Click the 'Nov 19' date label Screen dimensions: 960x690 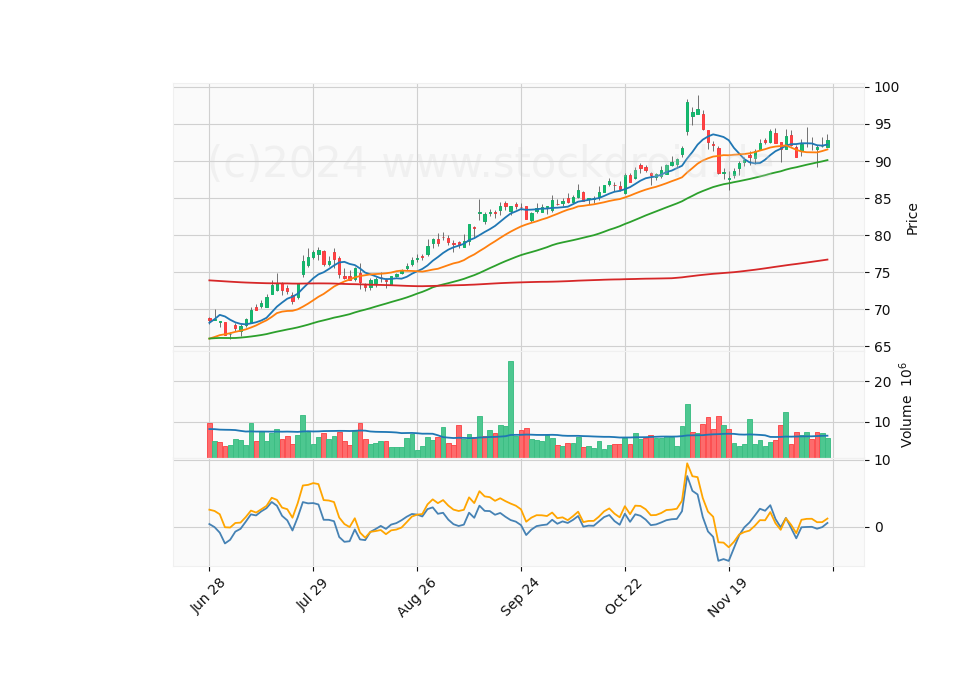pos(726,597)
